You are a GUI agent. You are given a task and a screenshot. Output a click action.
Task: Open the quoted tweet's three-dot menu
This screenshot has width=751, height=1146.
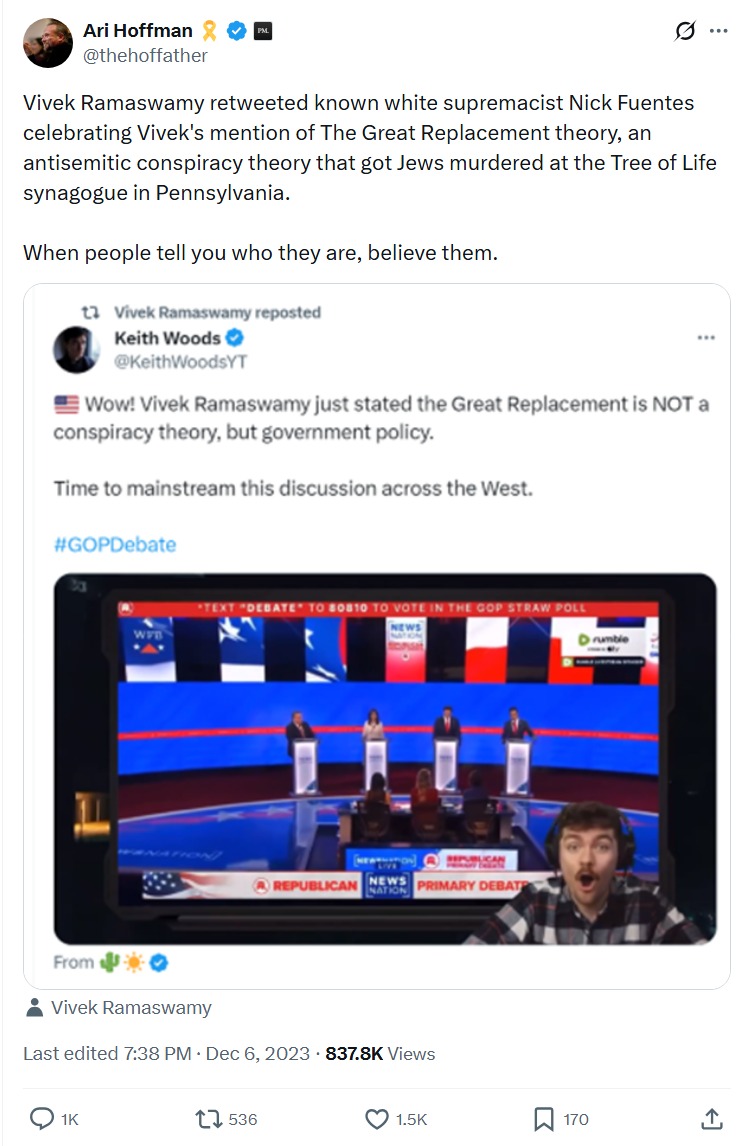pyautogui.click(x=706, y=338)
